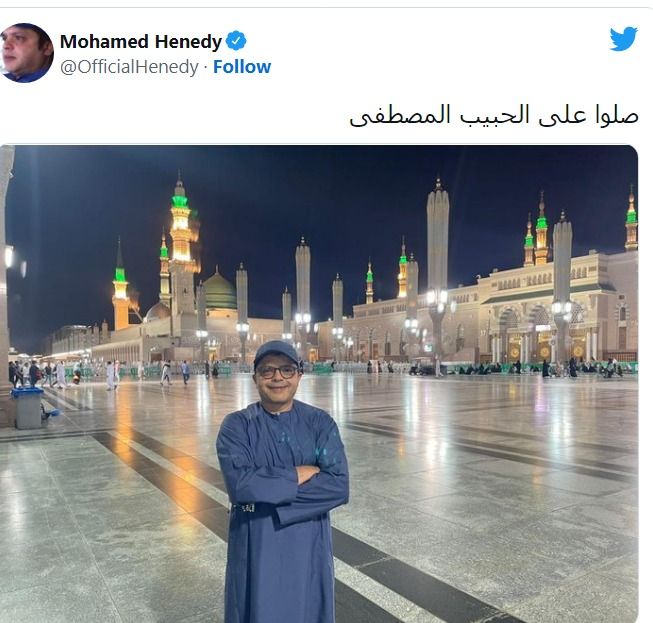
Task: Open the Mohamed Henedy display name
Action: pos(141,41)
